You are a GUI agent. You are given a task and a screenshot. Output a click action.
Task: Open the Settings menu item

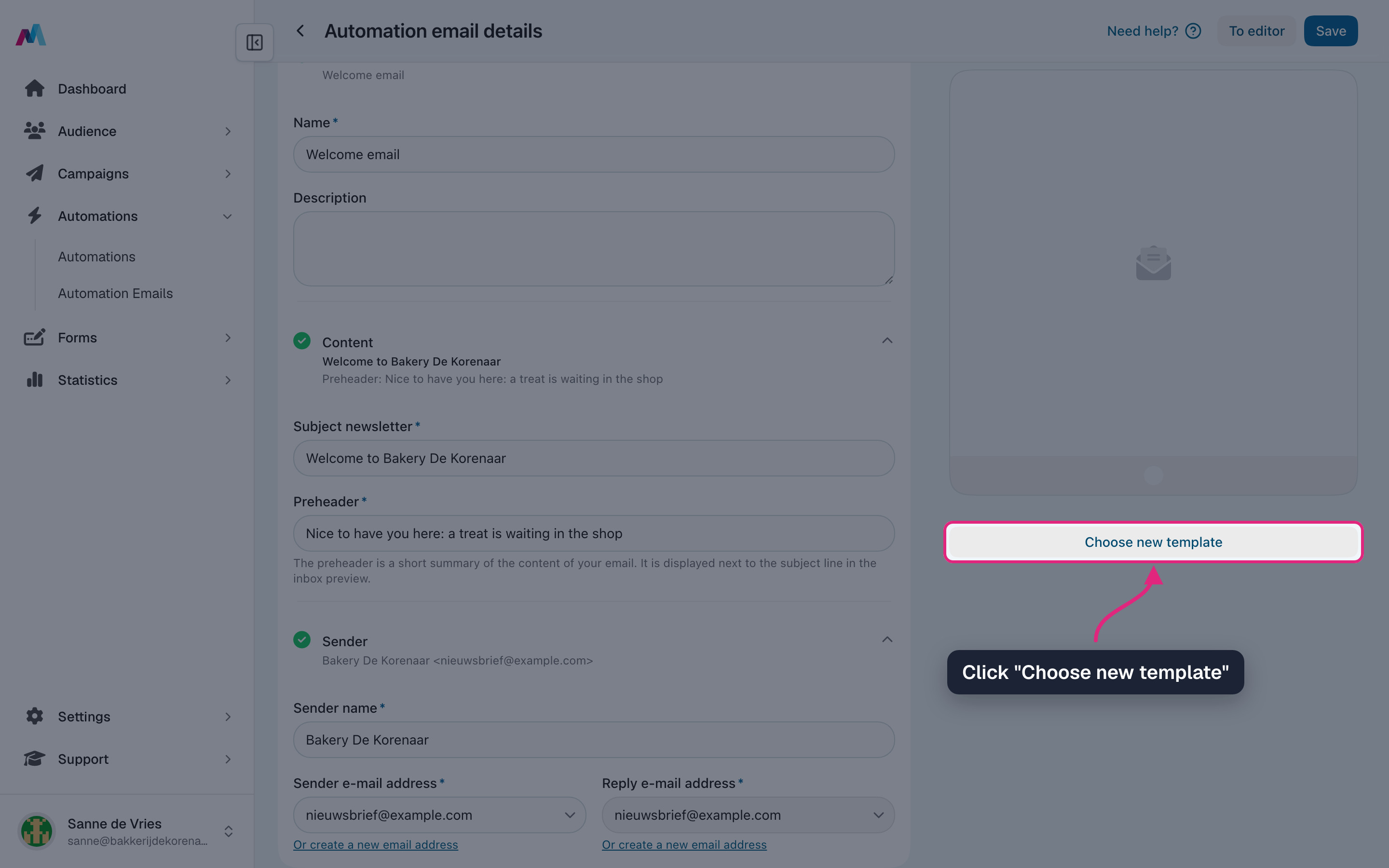pyautogui.click(x=127, y=717)
